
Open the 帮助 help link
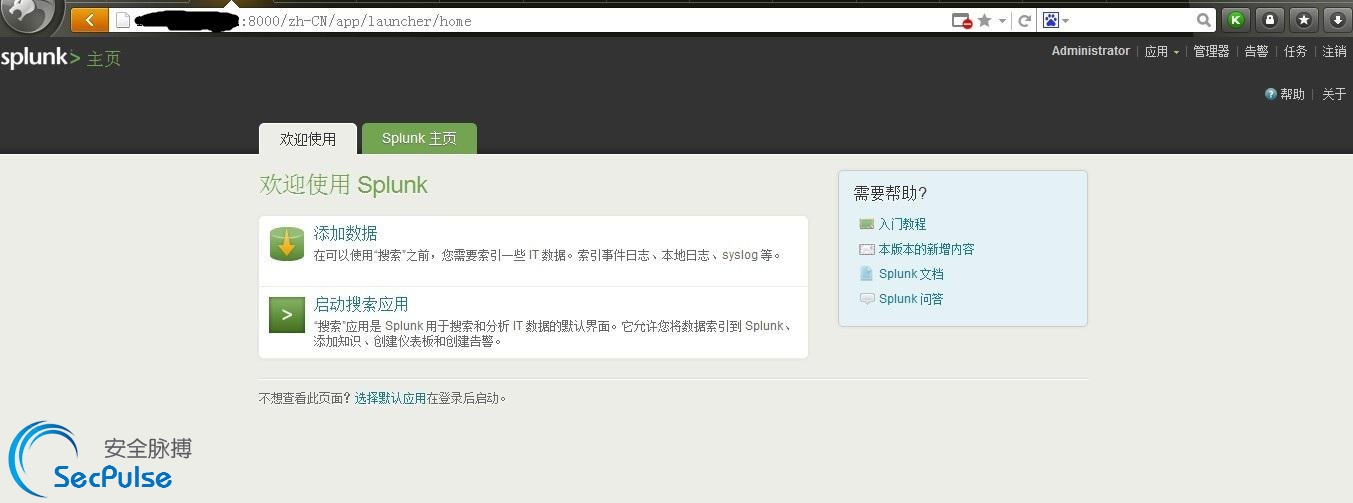pos(1292,94)
